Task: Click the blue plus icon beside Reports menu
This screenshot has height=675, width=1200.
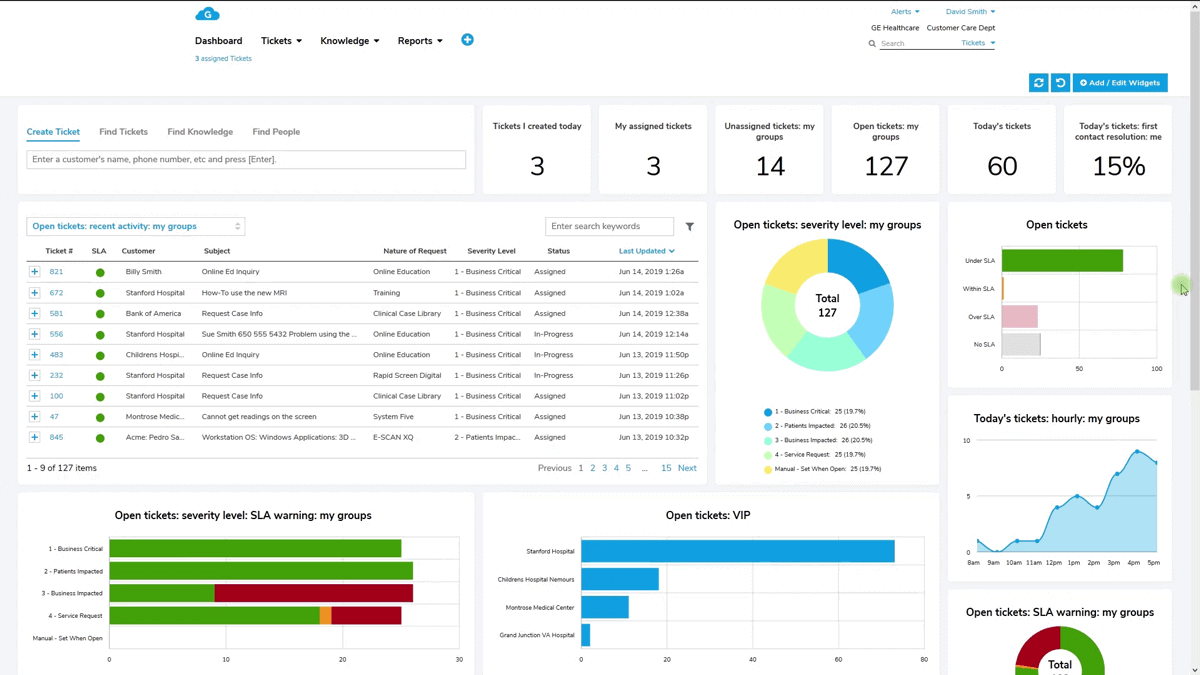Action: click(x=466, y=40)
